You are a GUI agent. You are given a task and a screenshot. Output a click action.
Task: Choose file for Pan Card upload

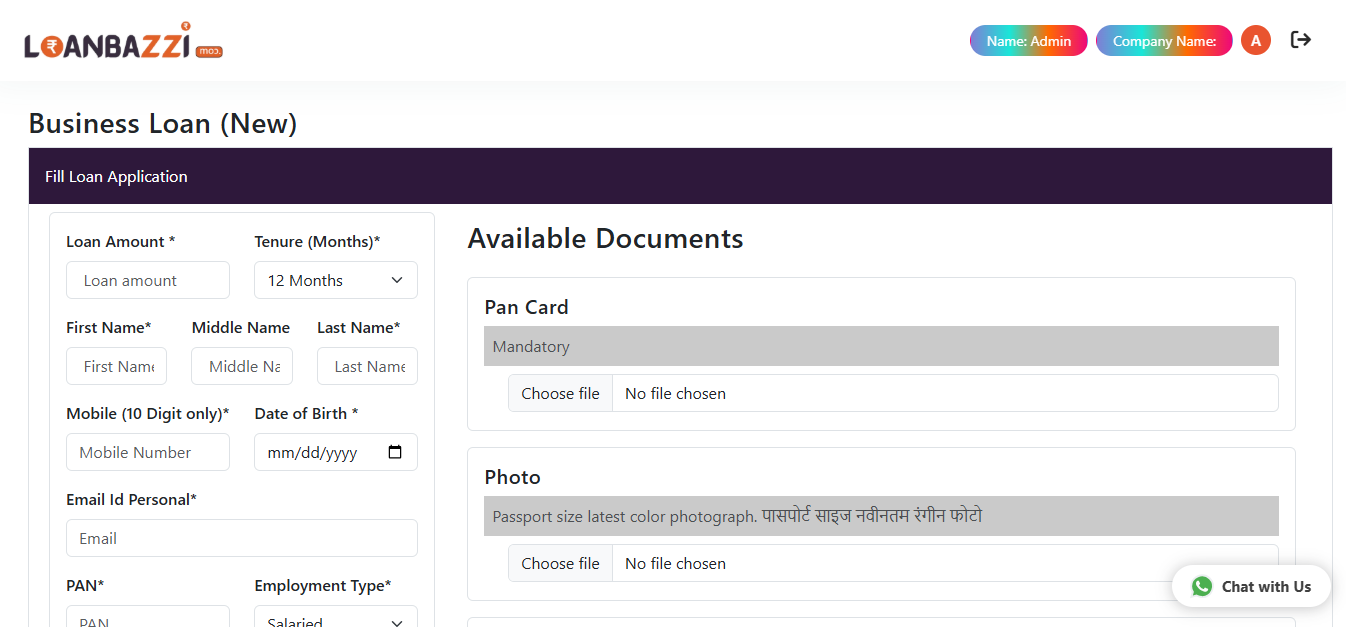click(560, 393)
